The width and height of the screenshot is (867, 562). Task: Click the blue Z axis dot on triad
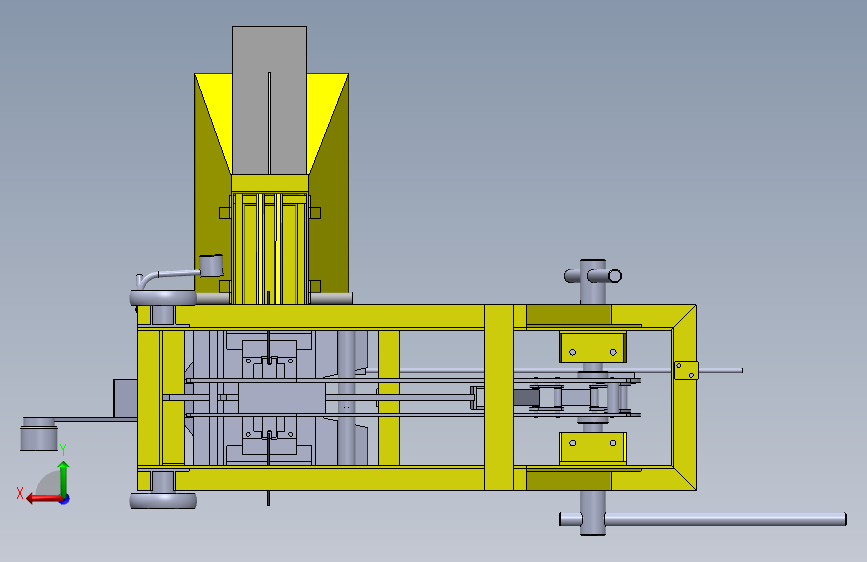click(x=65, y=499)
